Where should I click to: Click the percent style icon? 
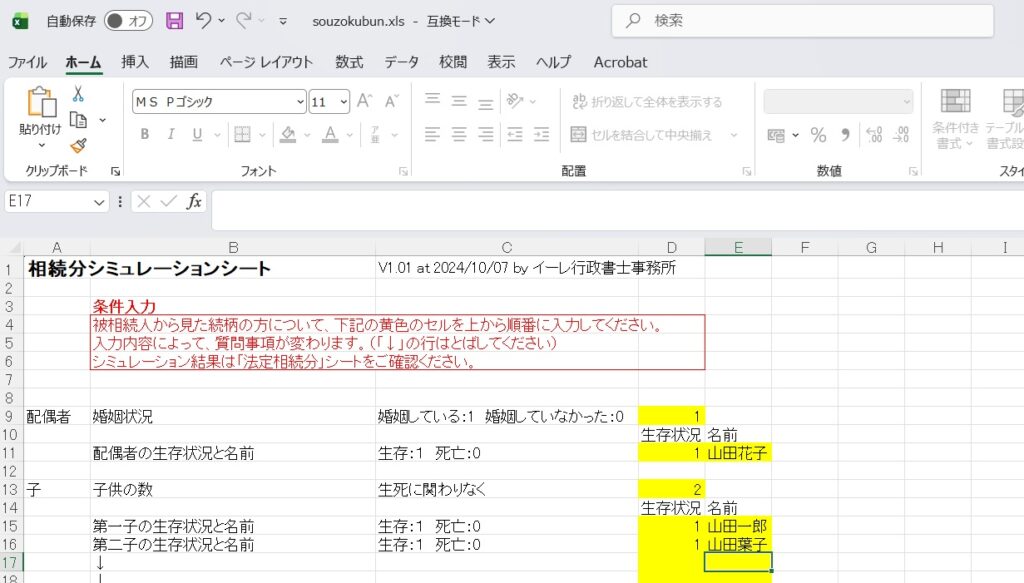pyautogui.click(x=818, y=135)
